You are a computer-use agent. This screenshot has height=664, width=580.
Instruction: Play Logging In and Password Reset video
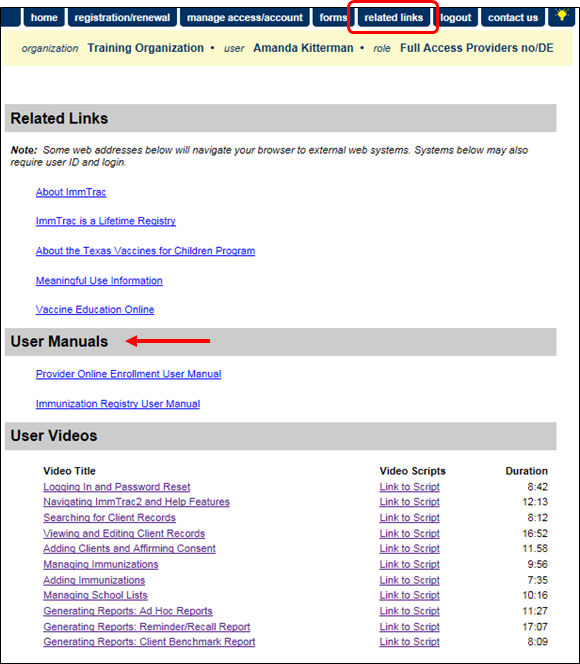coord(116,487)
